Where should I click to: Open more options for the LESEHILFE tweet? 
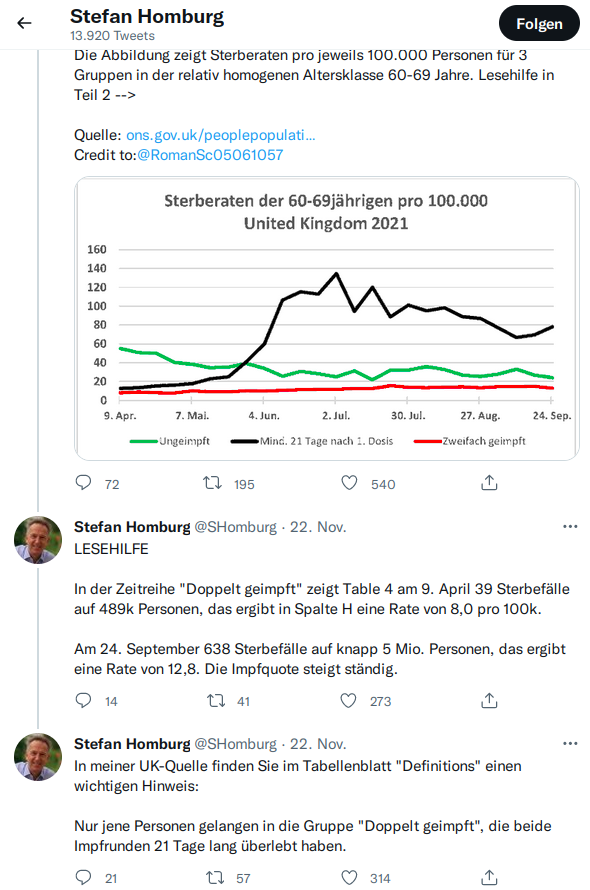click(x=570, y=527)
